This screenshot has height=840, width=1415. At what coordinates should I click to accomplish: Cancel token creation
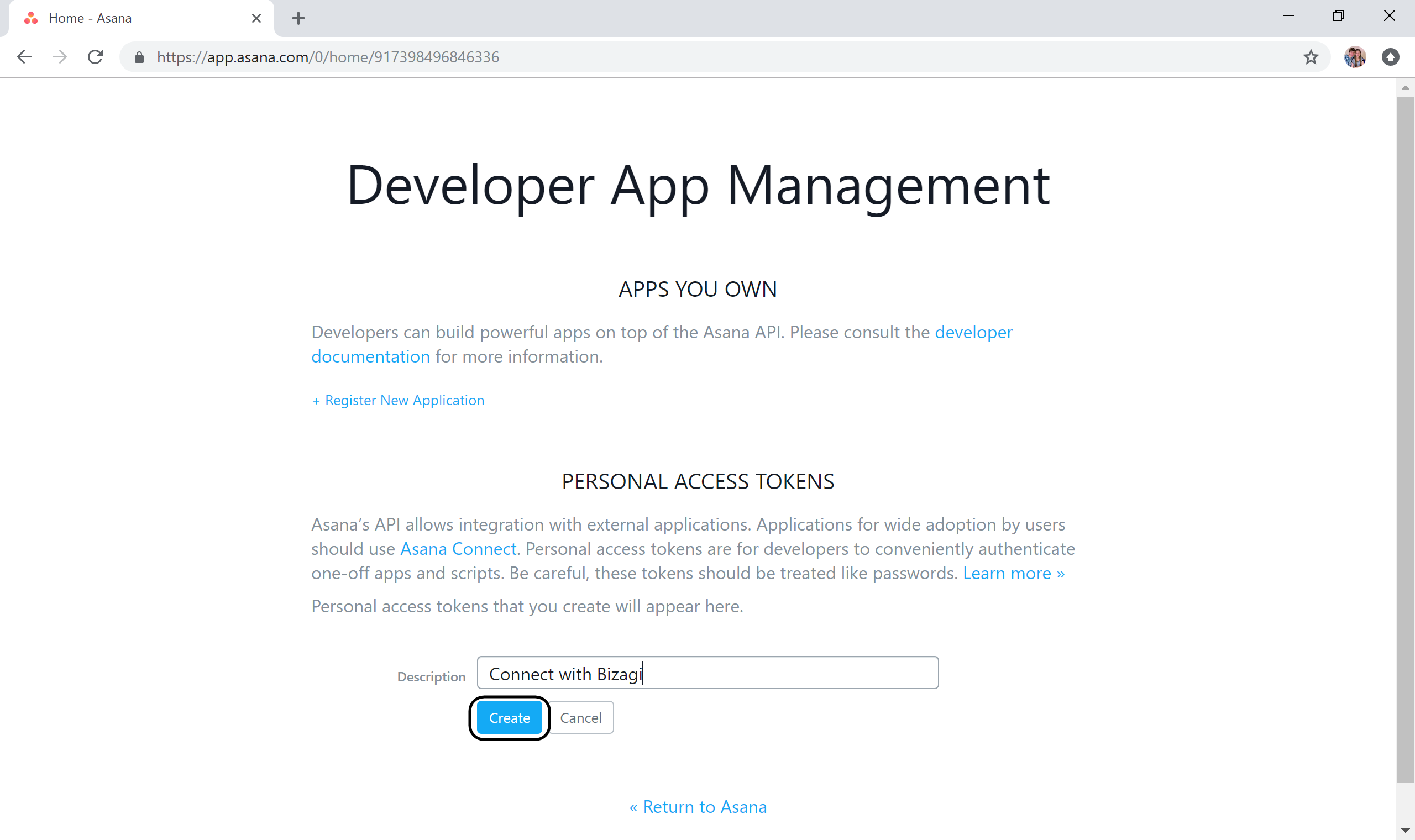pos(581,718)
